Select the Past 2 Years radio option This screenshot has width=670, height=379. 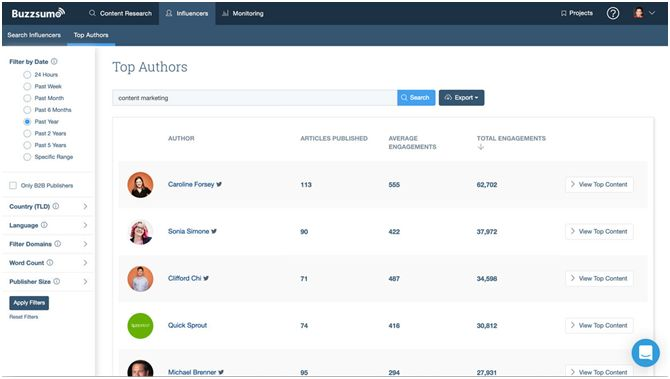coord(27,134)
